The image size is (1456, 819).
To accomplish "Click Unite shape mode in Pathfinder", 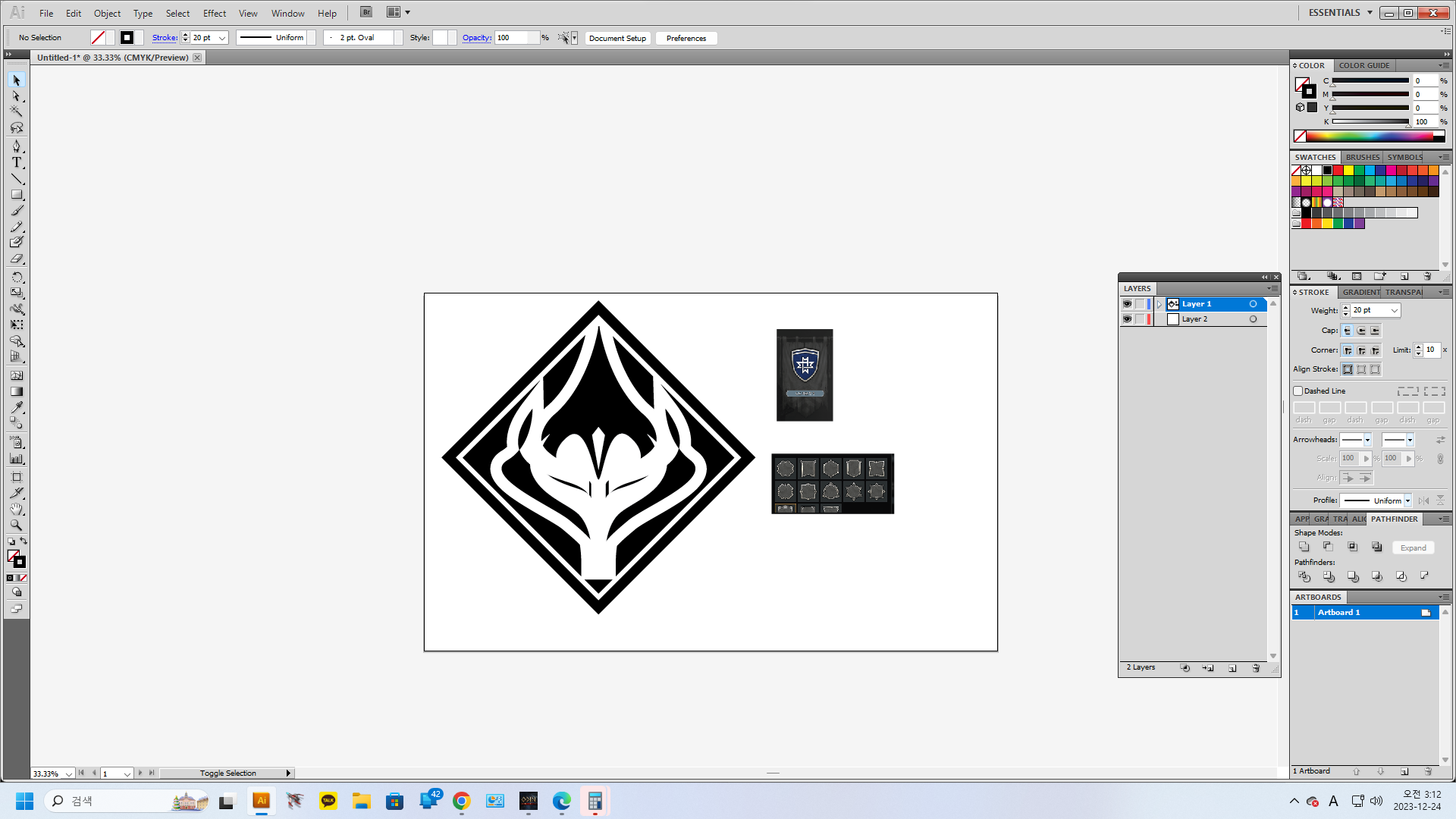I will (1304, 547).
